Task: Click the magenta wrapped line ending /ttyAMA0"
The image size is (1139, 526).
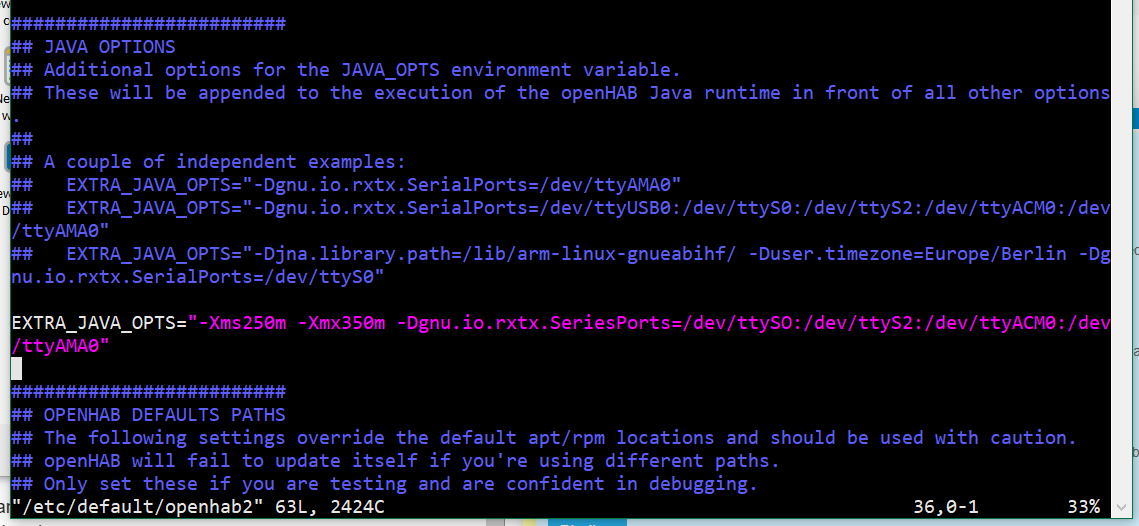Action: [x=60, y=345]
